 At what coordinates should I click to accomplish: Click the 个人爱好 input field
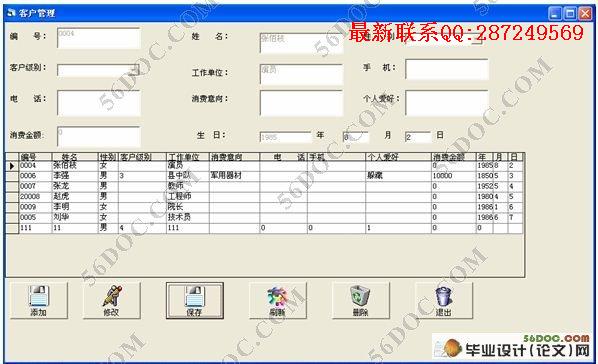[447, 103]
